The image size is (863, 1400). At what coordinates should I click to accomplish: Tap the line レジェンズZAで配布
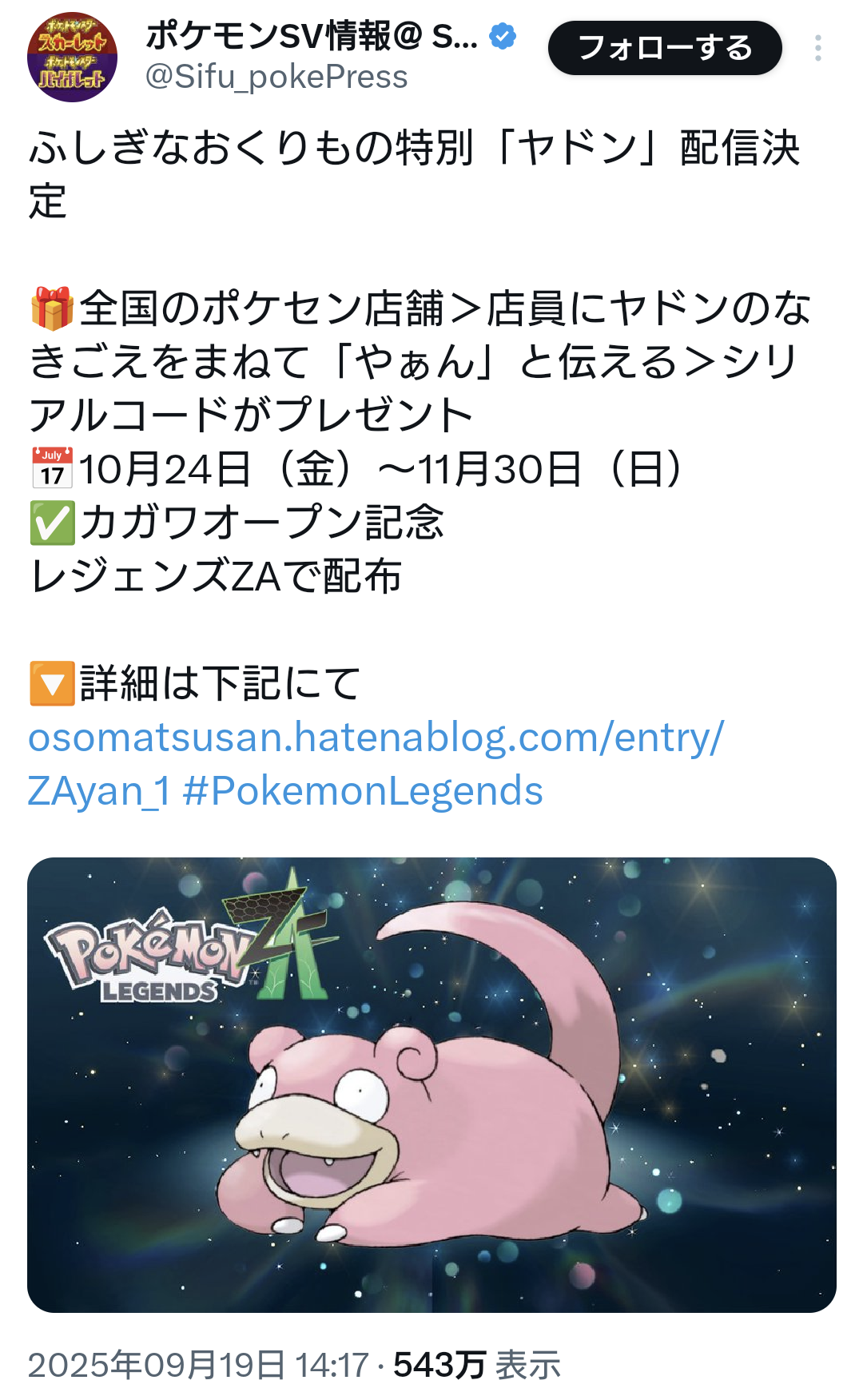pyautogui.click(x=216, y=576)
